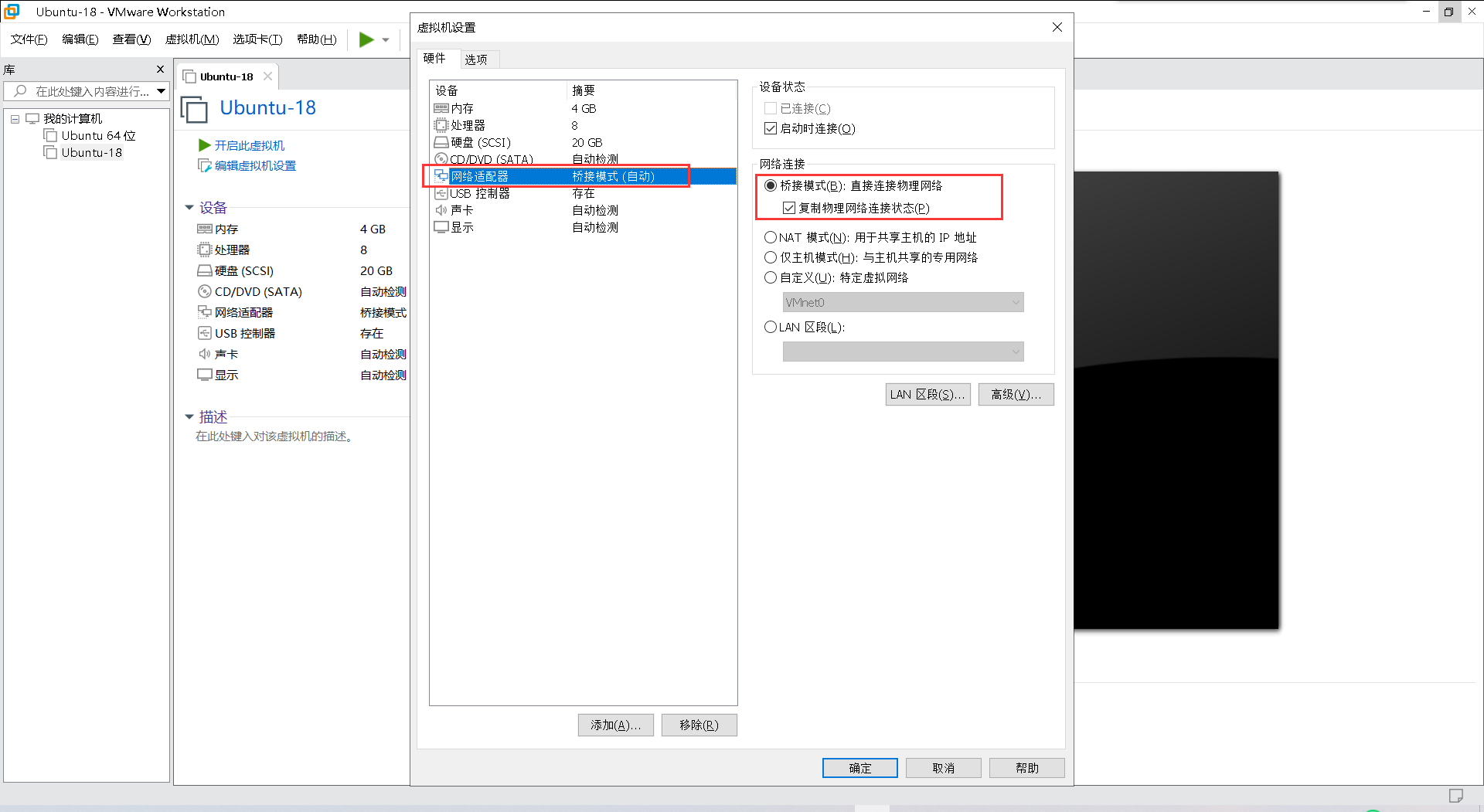This screenshot has width=1484, height=812.
Task: Select NAT 模式(N) radio button
Action: click(771, 237)
